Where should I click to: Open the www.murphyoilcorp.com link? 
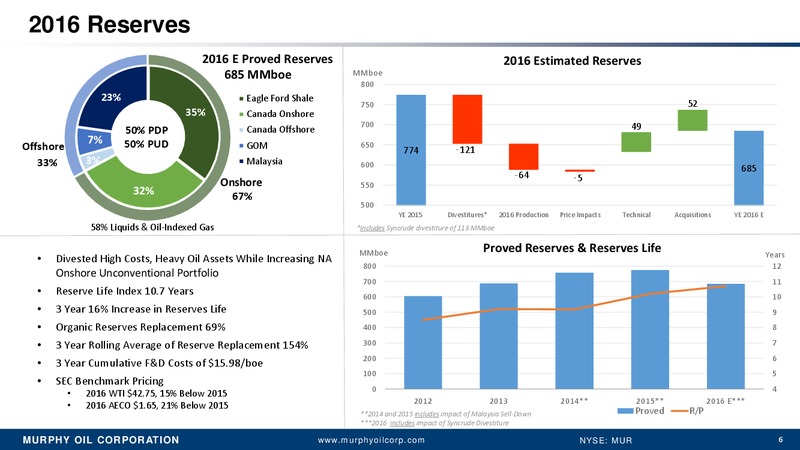pos(371,440)
